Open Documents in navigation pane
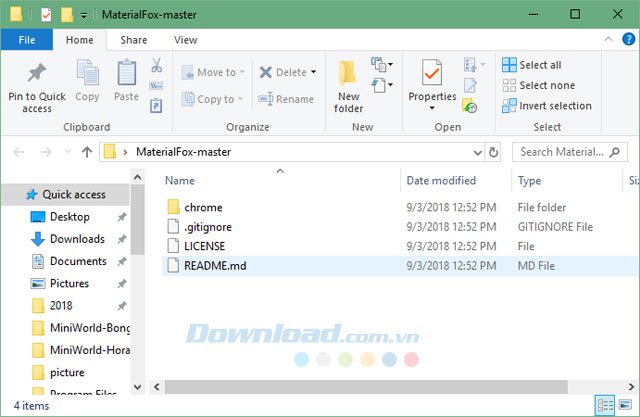The height and width of the screenshot is (417, 640). 78,261
